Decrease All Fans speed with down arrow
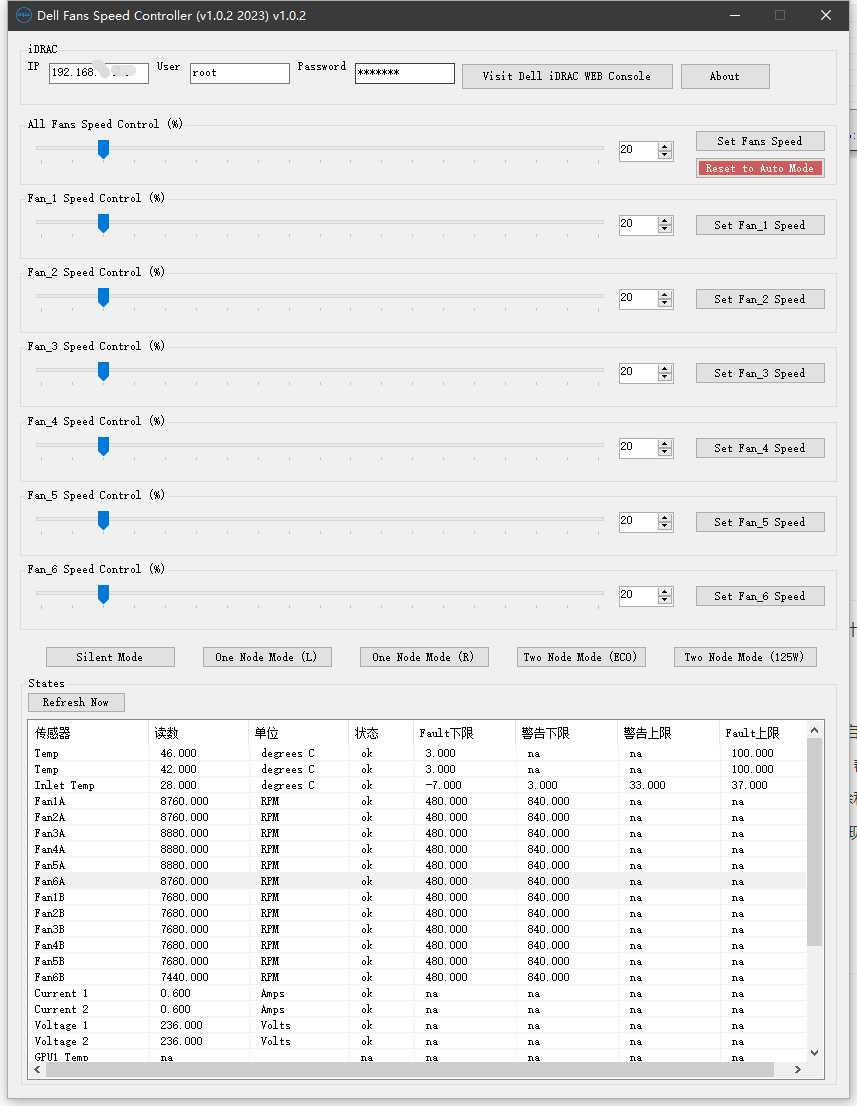The image size is (857, 1106). pos(664,154)
